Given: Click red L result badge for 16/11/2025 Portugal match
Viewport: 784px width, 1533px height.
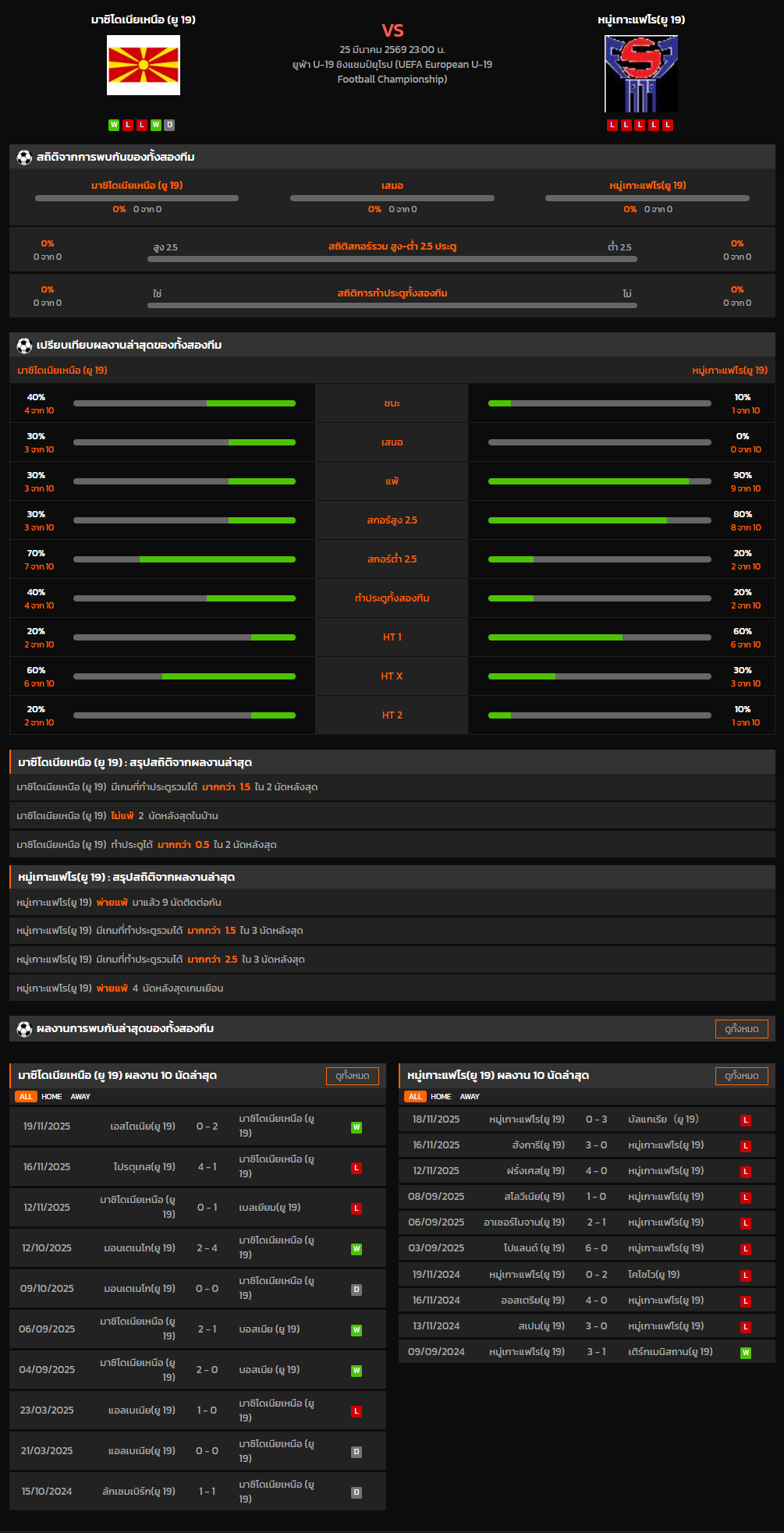Looking at the screenshot, I should 357,1168.
